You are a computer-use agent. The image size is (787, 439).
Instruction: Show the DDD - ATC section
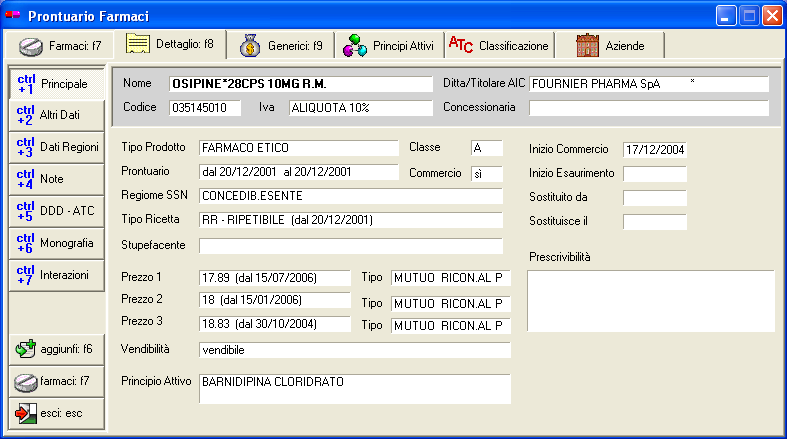click(x=57, y=211)
